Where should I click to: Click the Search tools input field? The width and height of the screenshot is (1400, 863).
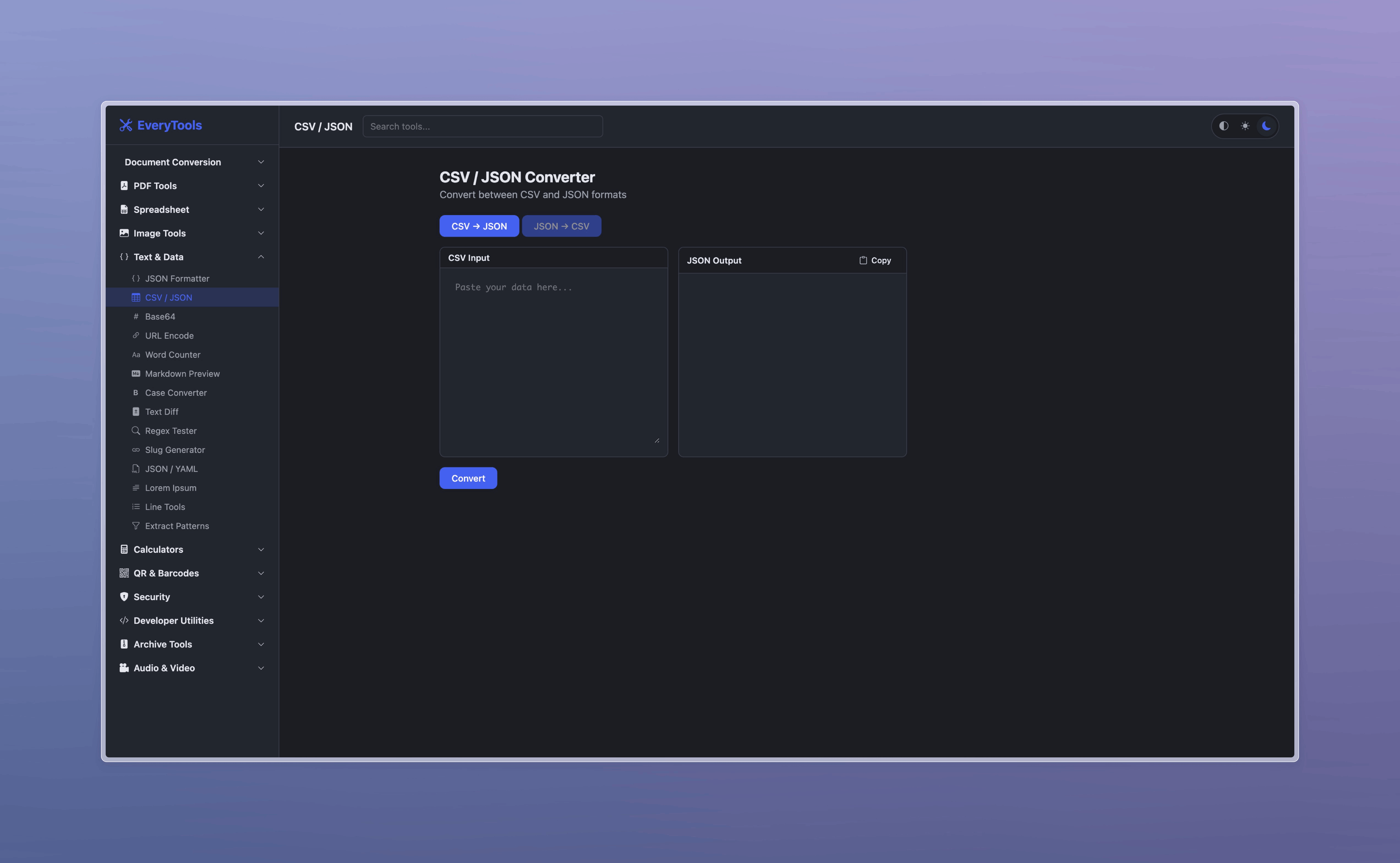[x=482, y=126]
